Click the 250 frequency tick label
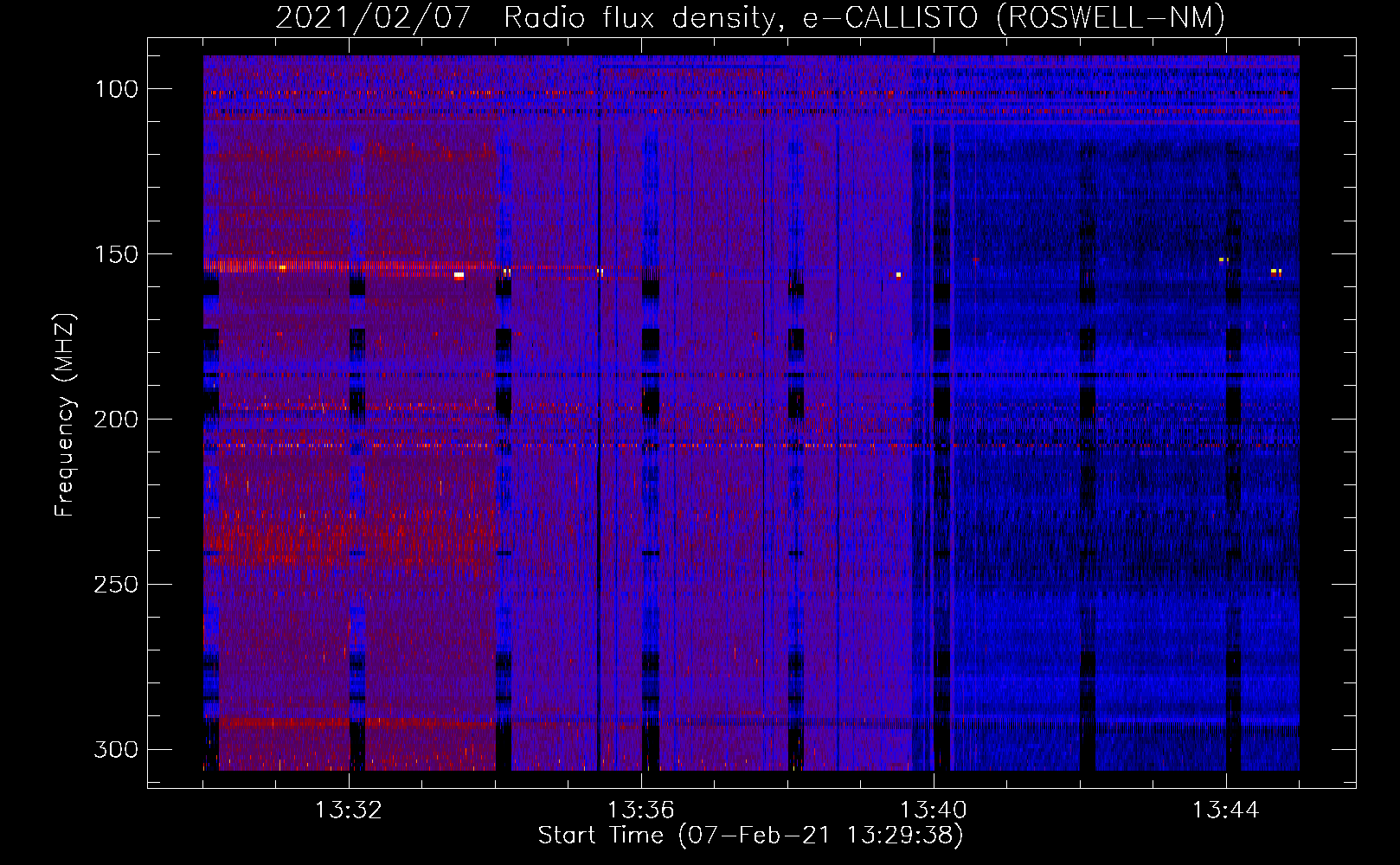Viewport: 1400px width, 865px height. pos(116,585)
